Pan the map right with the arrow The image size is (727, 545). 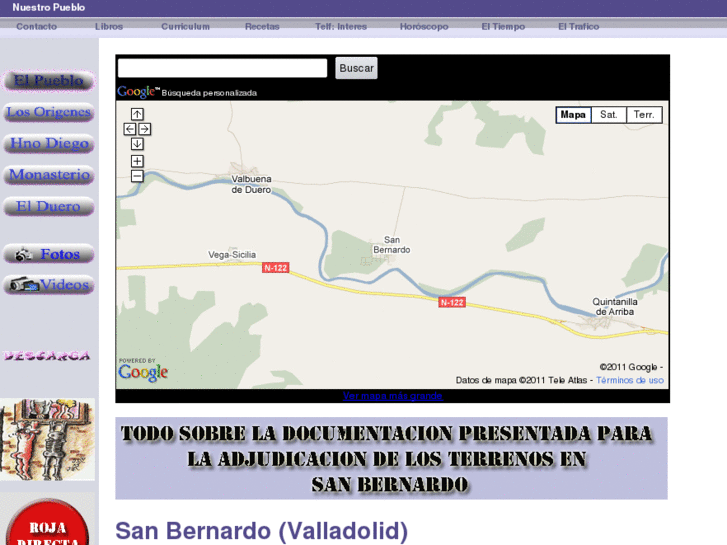pyautogui.click(x=145, y=129)
